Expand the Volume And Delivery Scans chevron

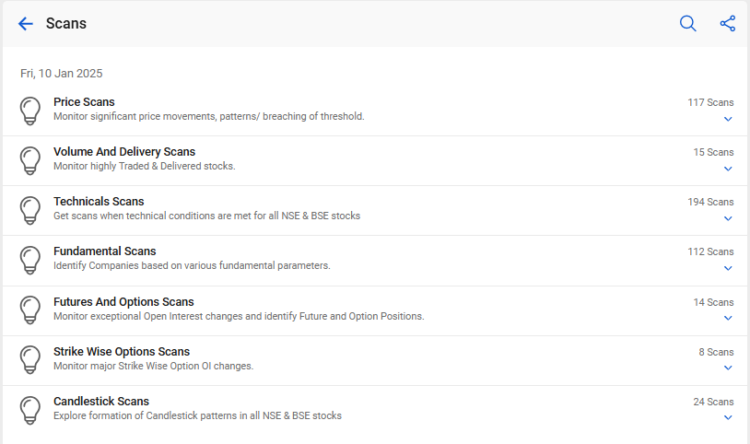(x=728, y=169)
